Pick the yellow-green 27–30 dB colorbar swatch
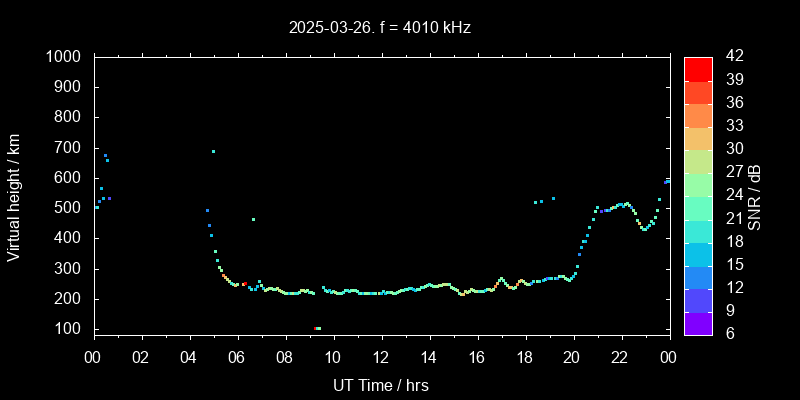Screen dimensions: 800x400 click(698, 161)
